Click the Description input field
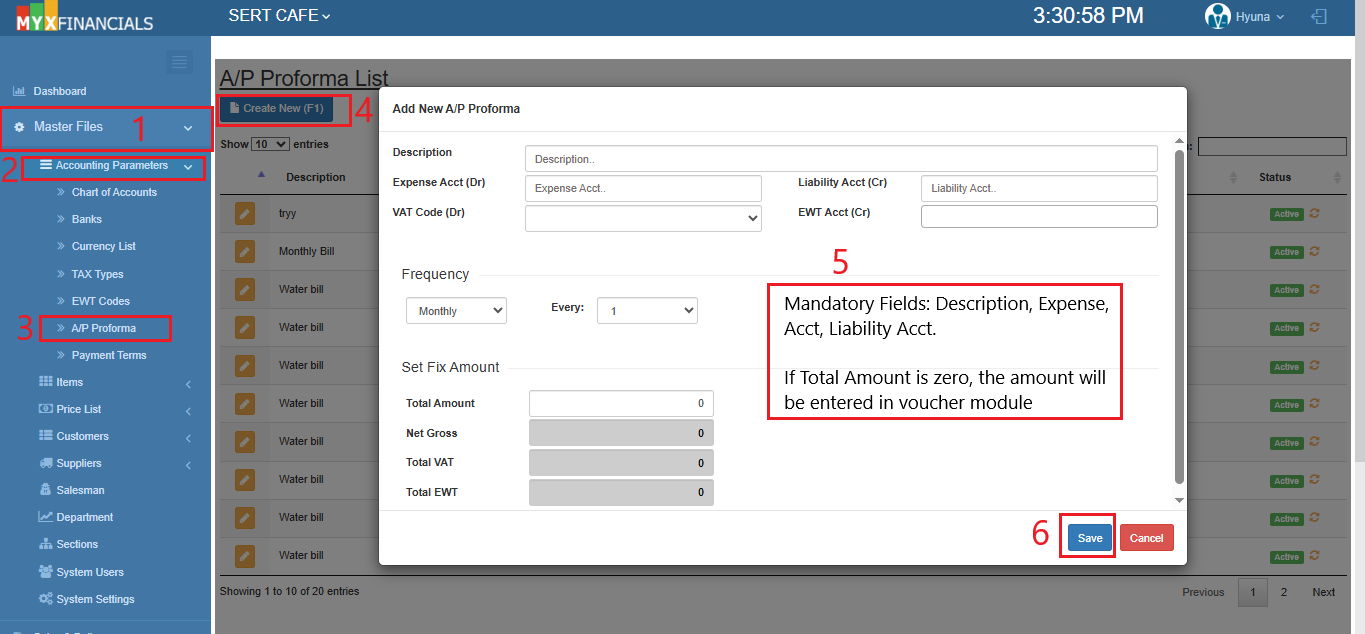Viewport: 1365px width, 634px height. (x=840, y=159)
